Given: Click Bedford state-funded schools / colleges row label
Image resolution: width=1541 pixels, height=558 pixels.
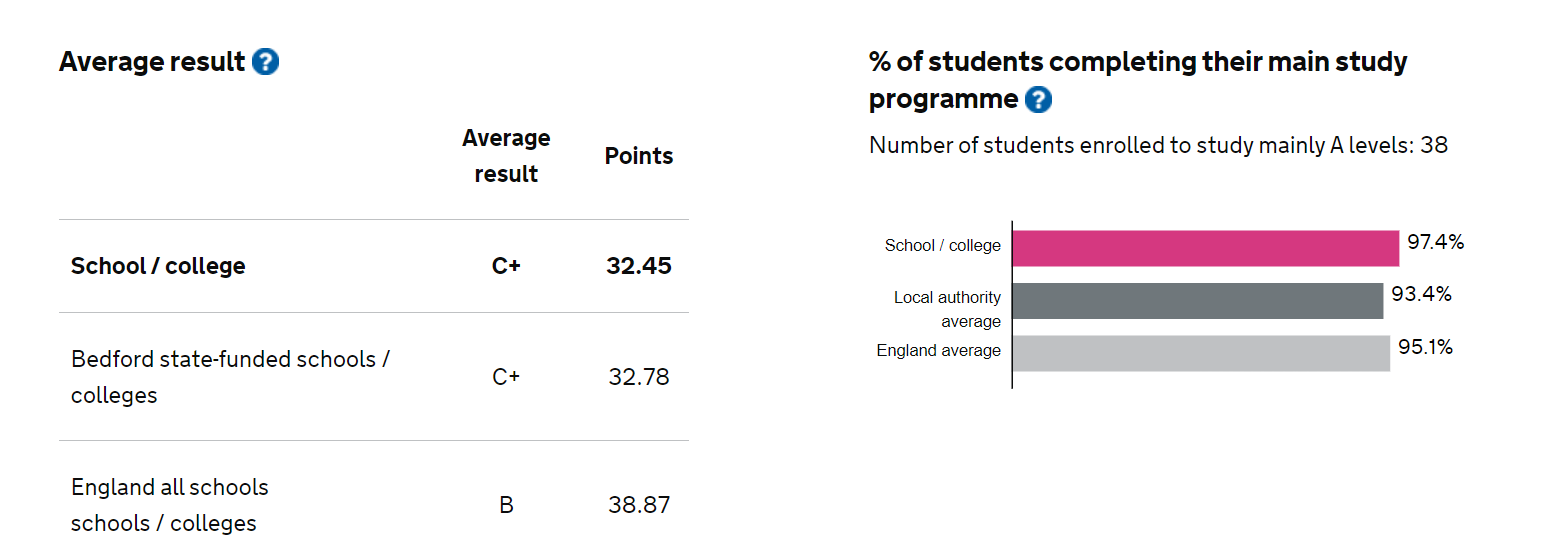Looking at the screenshot, I should coord(230,377).
